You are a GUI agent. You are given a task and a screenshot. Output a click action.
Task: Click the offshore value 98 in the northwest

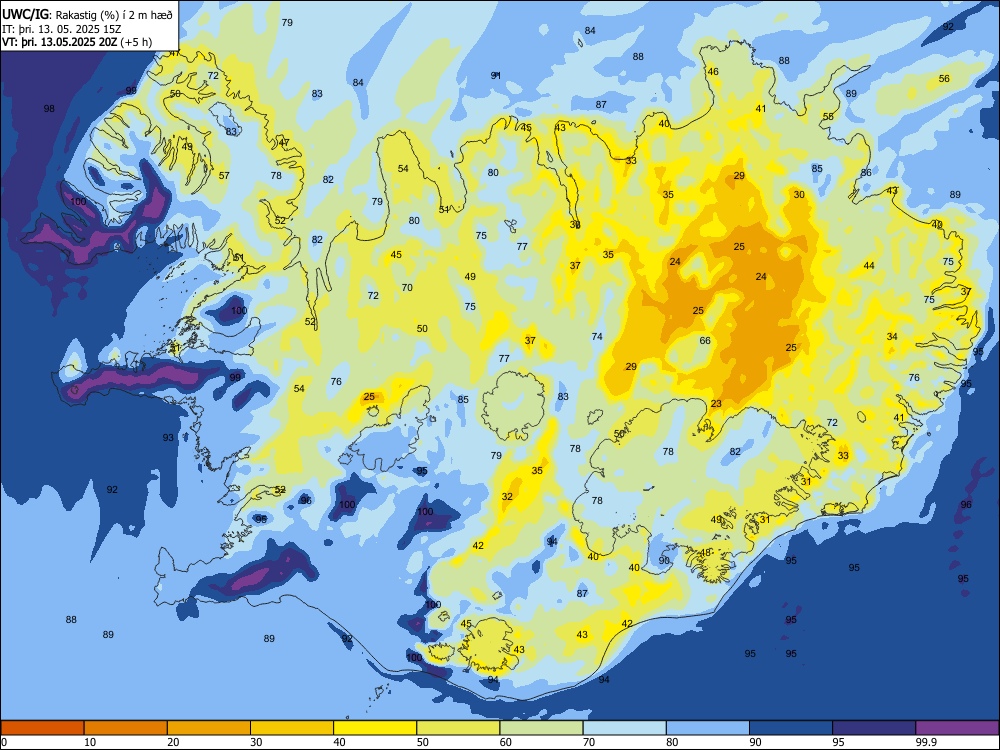pyautogui.click(x=49, y=109)
